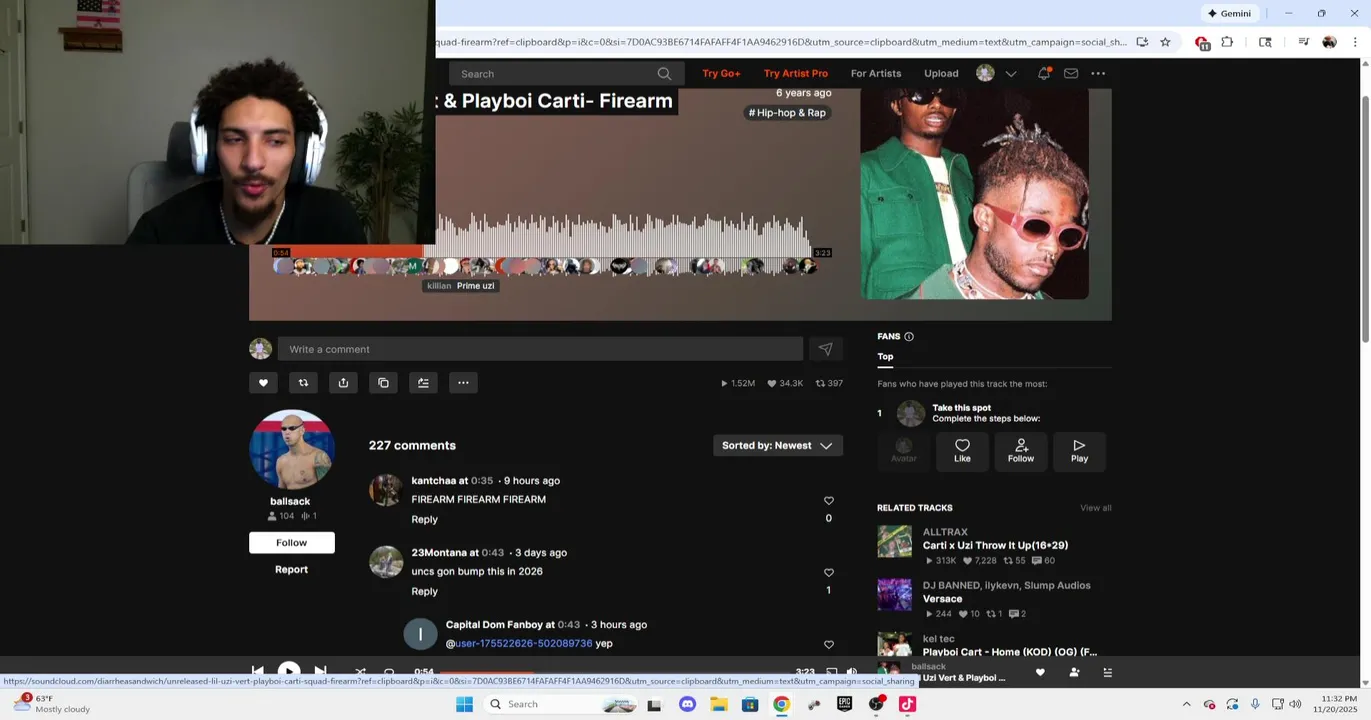The width and height of the screenshot is (1371, 720).
Task: Click Play in the Fans panel
Action: 1079,451
